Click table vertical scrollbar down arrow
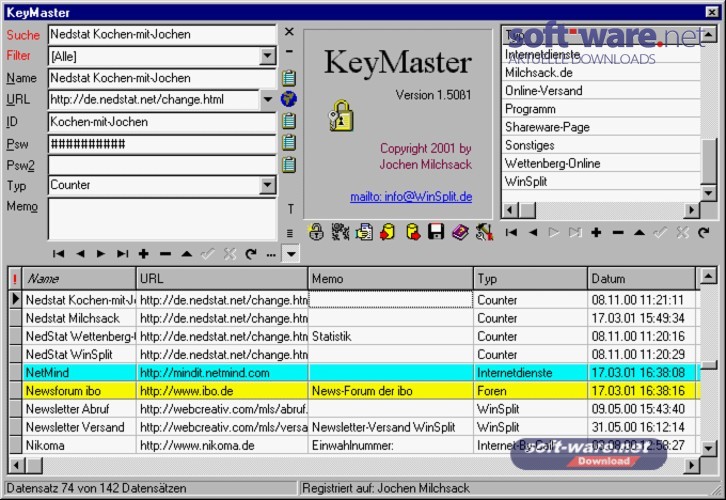The height and width of the screenshot is (500, 726). point(708,448)
